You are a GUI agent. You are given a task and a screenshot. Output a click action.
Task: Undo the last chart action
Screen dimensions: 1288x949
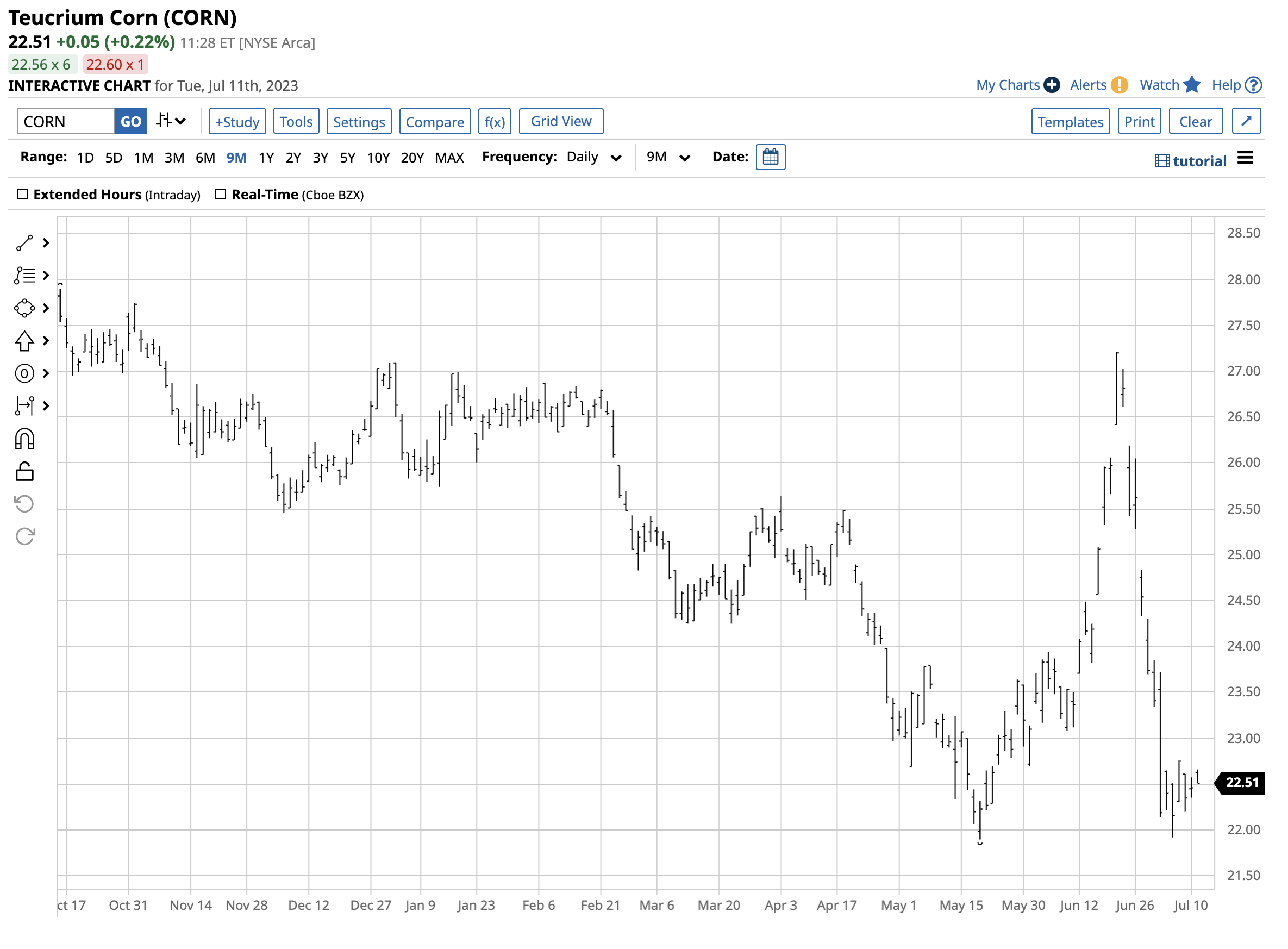(24, 504)
